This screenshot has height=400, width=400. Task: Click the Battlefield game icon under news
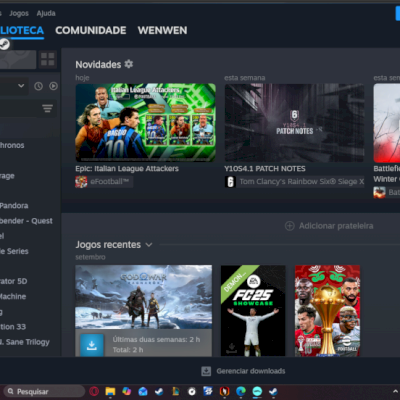pyautogui.click(x=379, y=192)
